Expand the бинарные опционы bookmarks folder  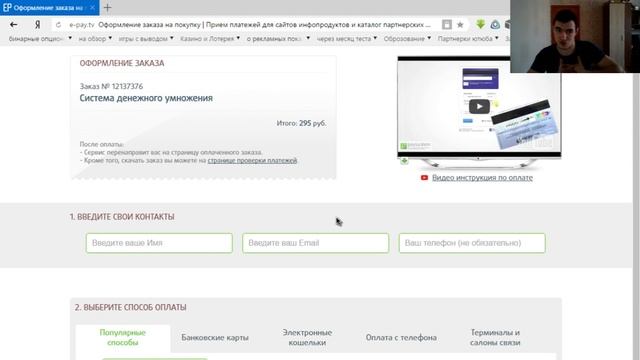(x=40, y=38)
